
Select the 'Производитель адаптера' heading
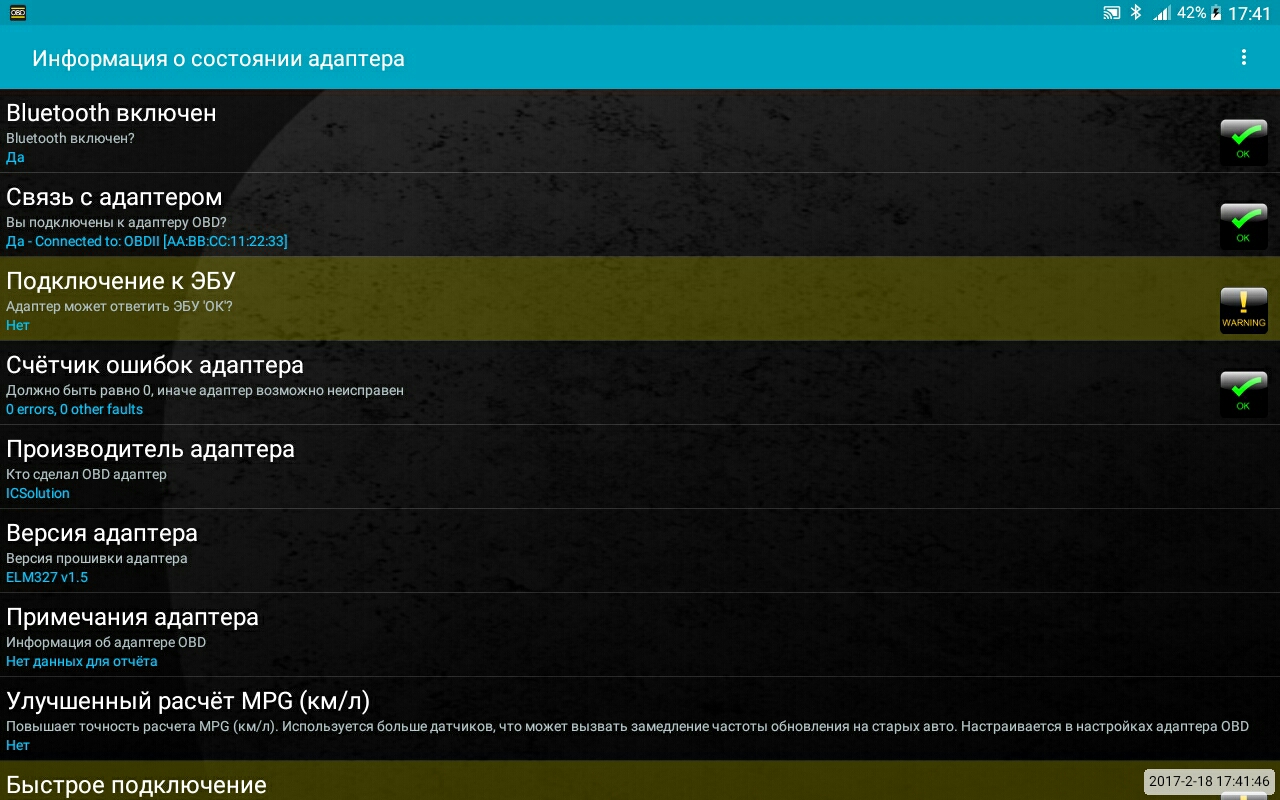(x=150, y=449)
